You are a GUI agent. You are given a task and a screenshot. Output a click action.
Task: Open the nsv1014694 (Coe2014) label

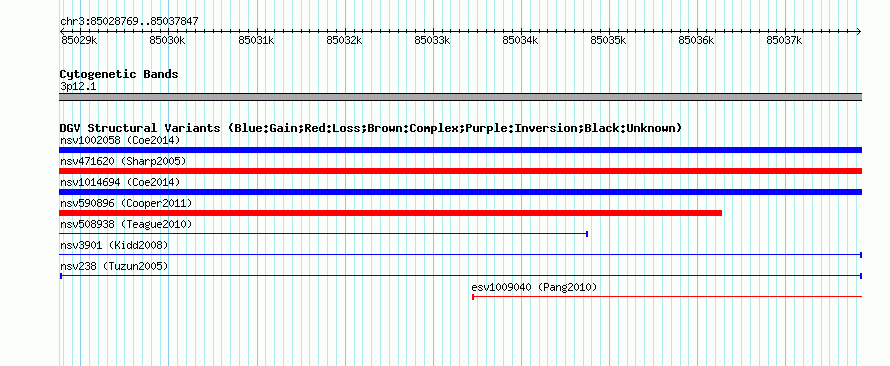click(x=120, y=182)
